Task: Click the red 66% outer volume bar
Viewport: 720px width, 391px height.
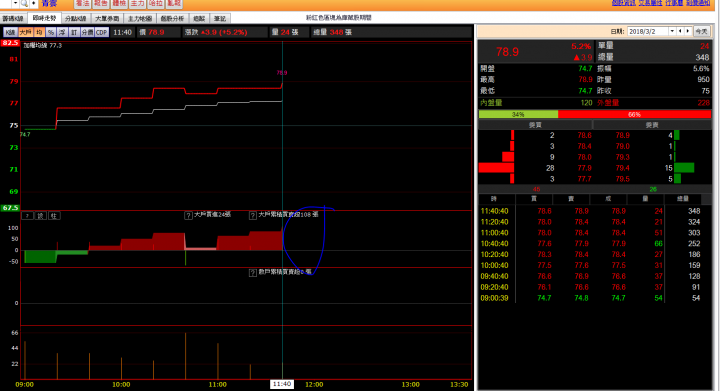Action: pyautogui.click(x=635, y=114)
